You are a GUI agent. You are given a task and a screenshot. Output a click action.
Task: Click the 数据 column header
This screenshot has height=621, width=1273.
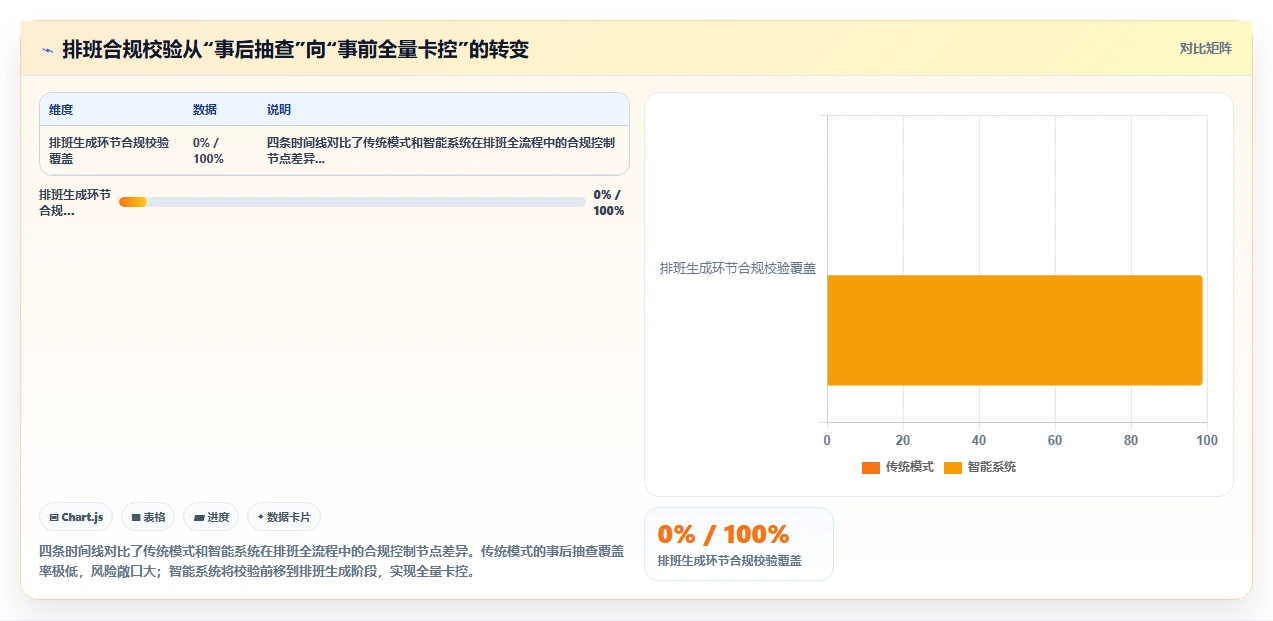click(205, 110)
